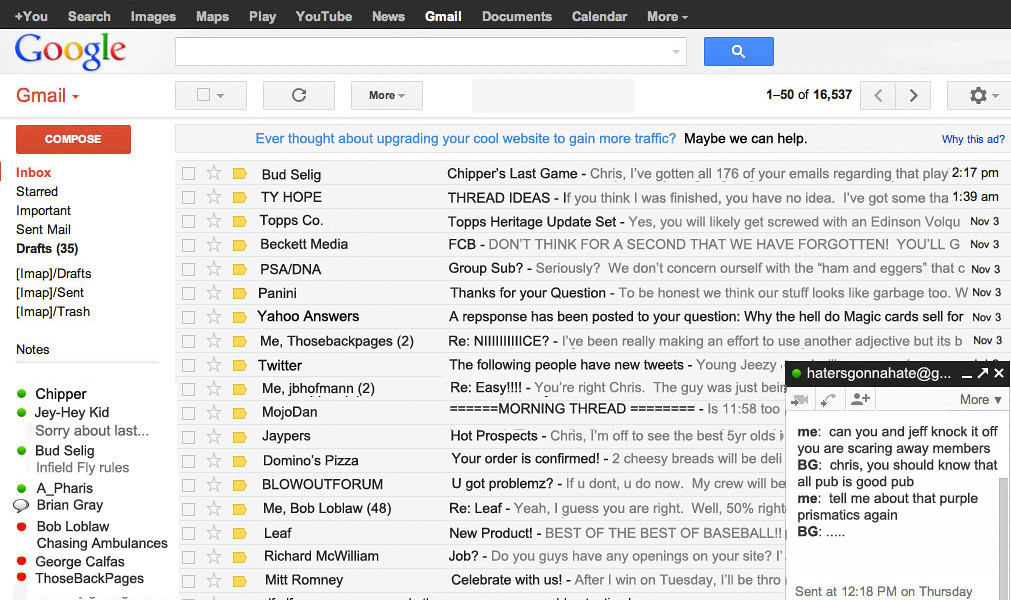Open search options dropdown arrow

(676, 52)
